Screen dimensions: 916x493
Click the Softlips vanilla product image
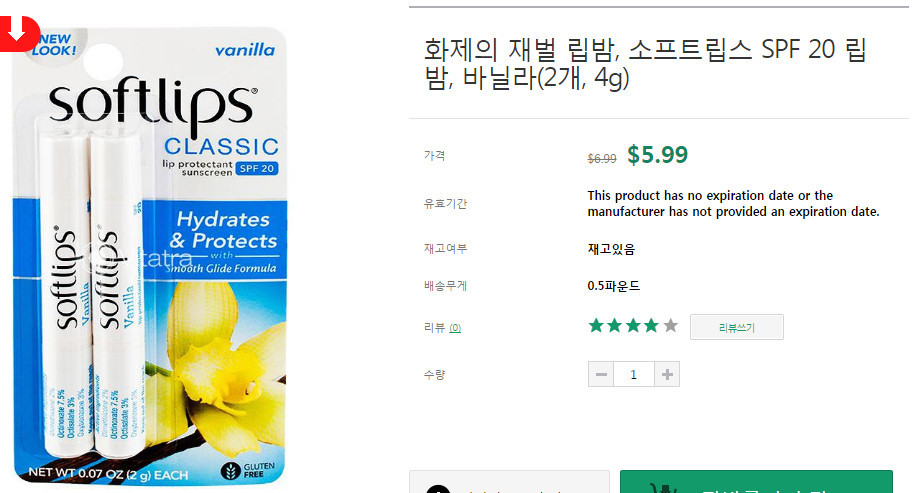pyautogui.click(x=150, y=255)
